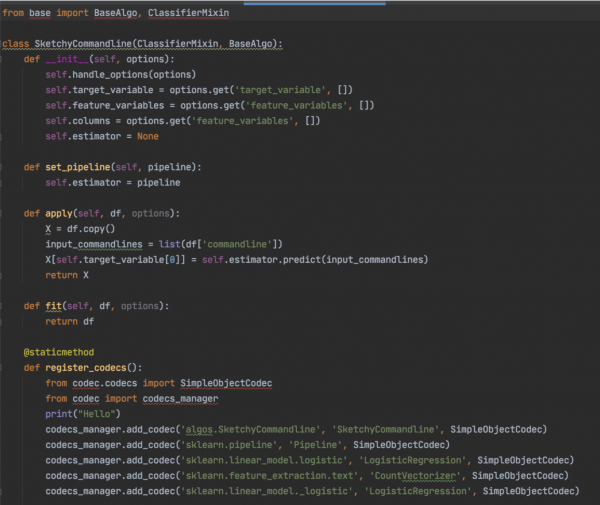Click the return X statement
600x505 pixels.
(x=67, y=275)
